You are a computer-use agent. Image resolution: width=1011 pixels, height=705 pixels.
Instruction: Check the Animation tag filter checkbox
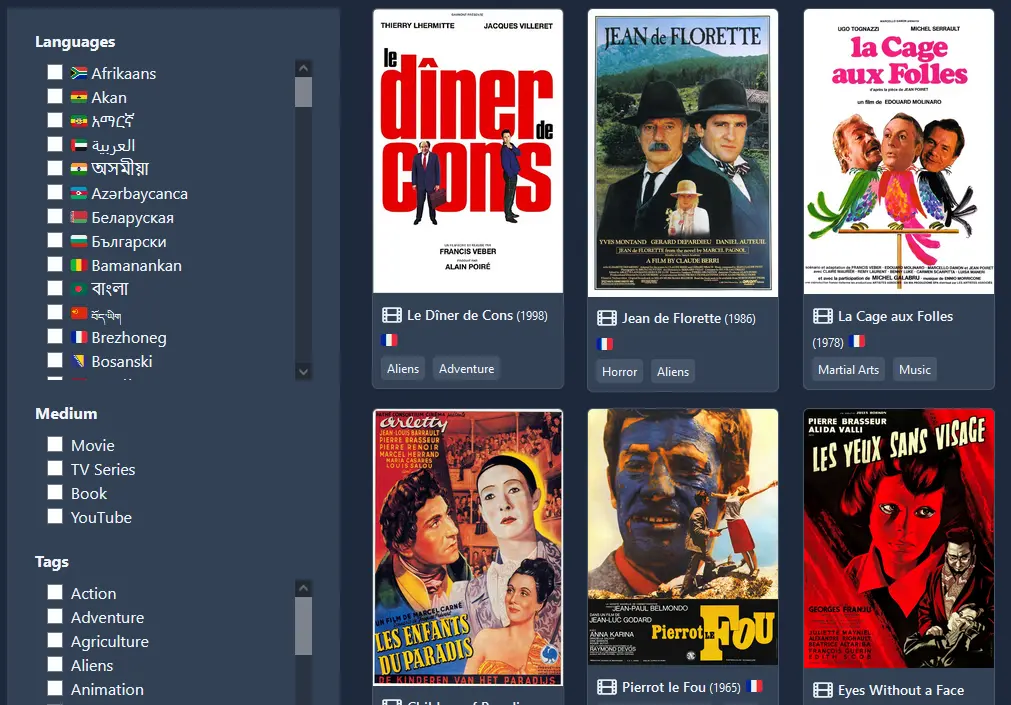tap(55, 688)
